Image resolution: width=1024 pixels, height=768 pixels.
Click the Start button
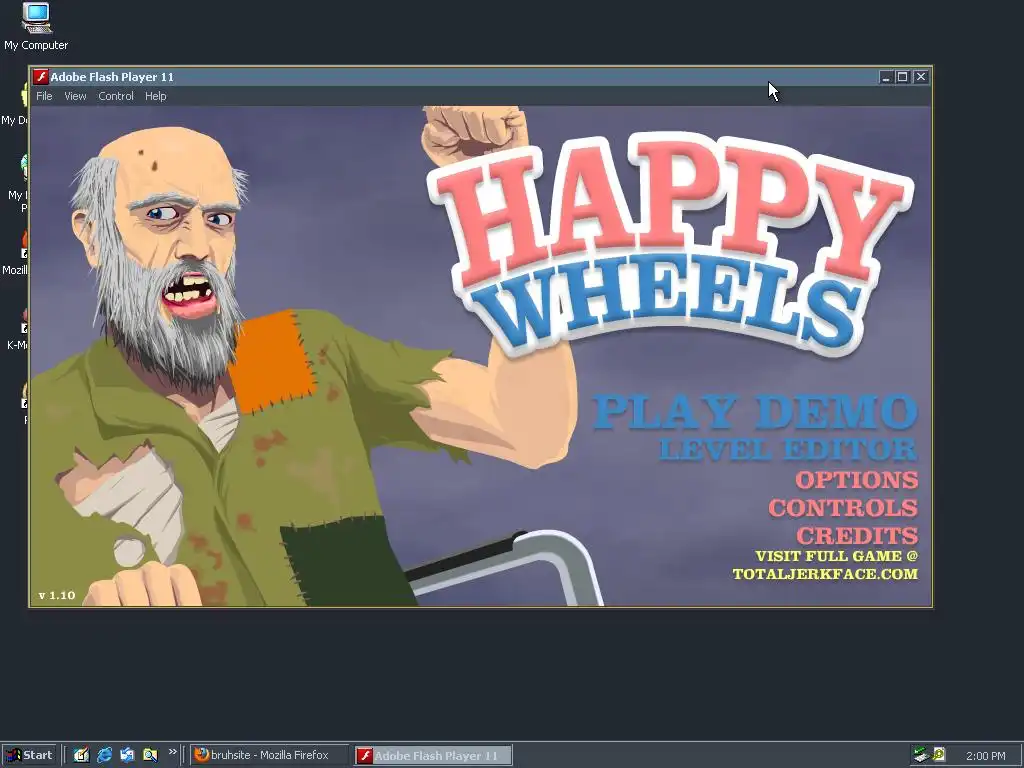tap(29, 755)
